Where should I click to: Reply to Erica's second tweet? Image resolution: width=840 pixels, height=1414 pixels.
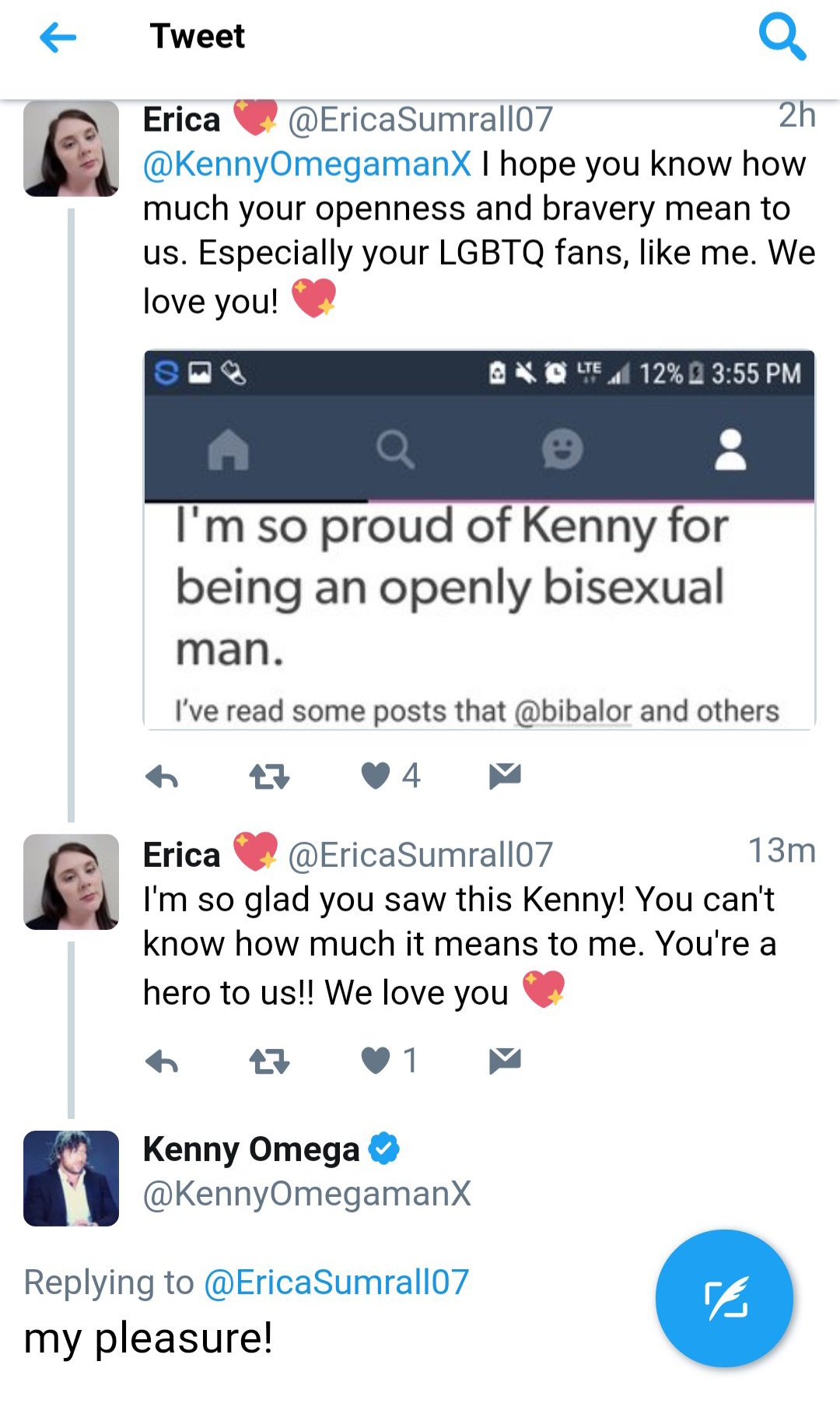tap(162, 1061)
